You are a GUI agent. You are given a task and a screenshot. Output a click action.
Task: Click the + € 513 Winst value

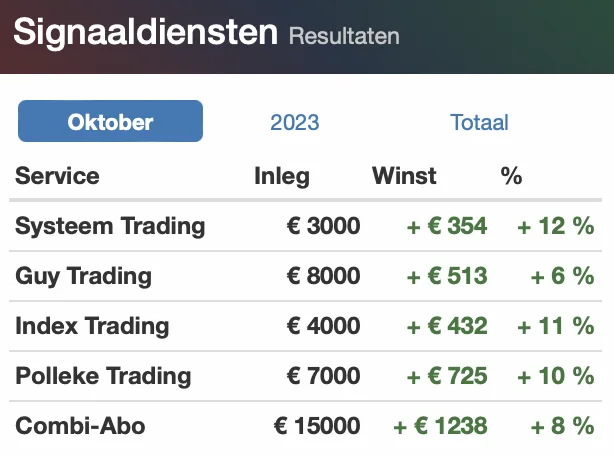pyautogui.click(x=447, y=276)
